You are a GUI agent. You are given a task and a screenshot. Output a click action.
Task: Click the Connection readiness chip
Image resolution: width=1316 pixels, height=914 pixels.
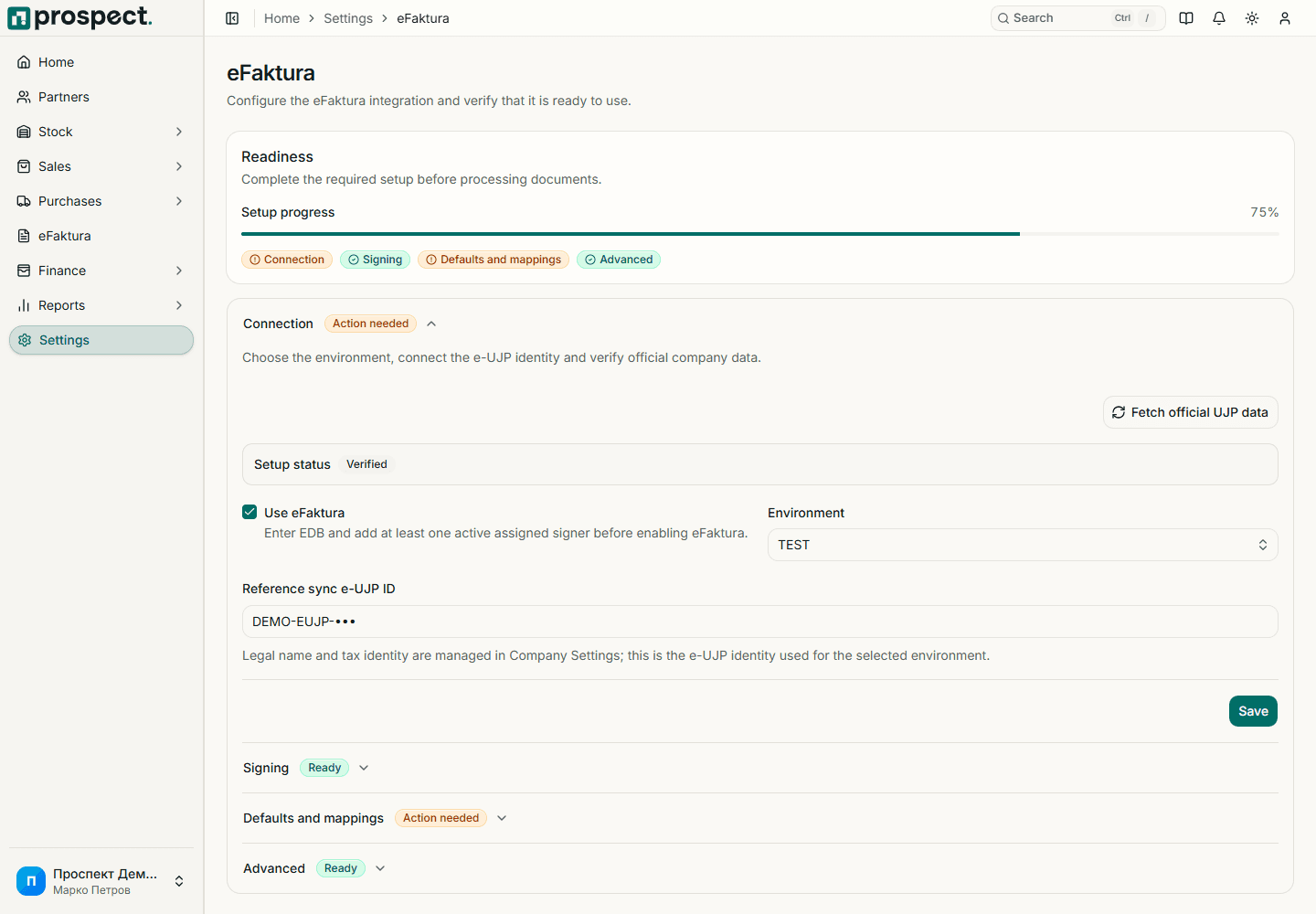287,260
